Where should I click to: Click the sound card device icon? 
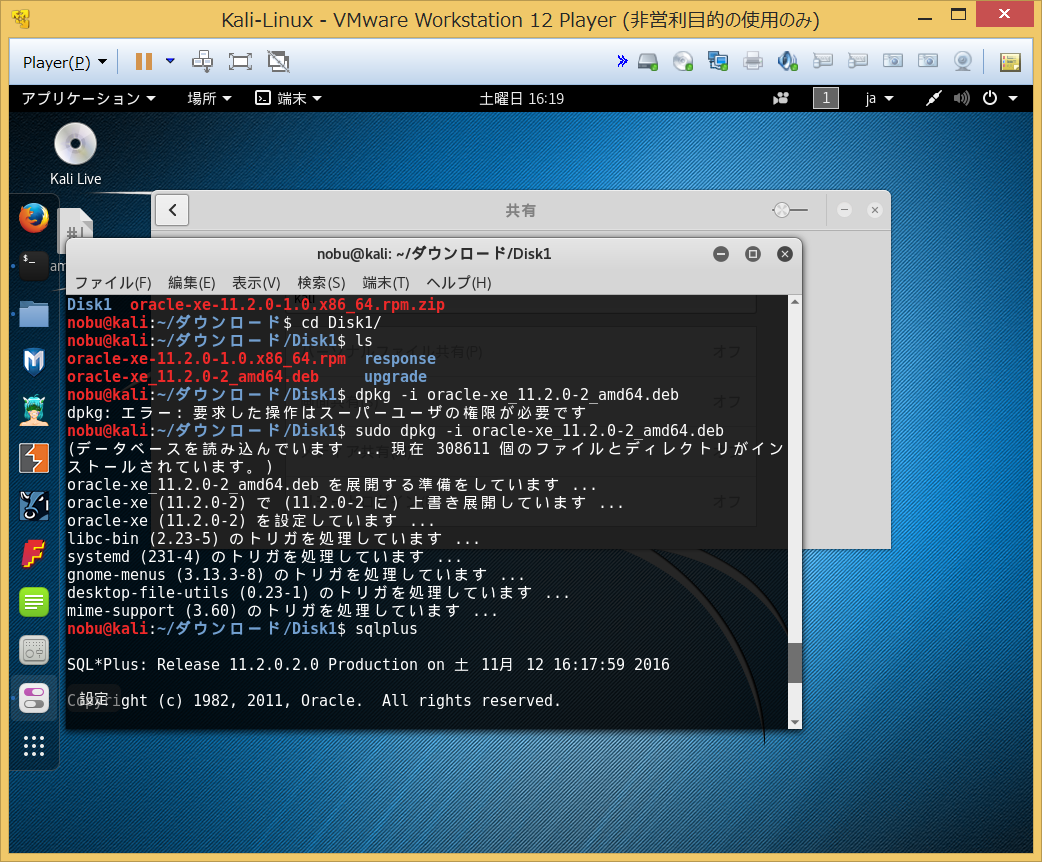[x=787, y=62]
